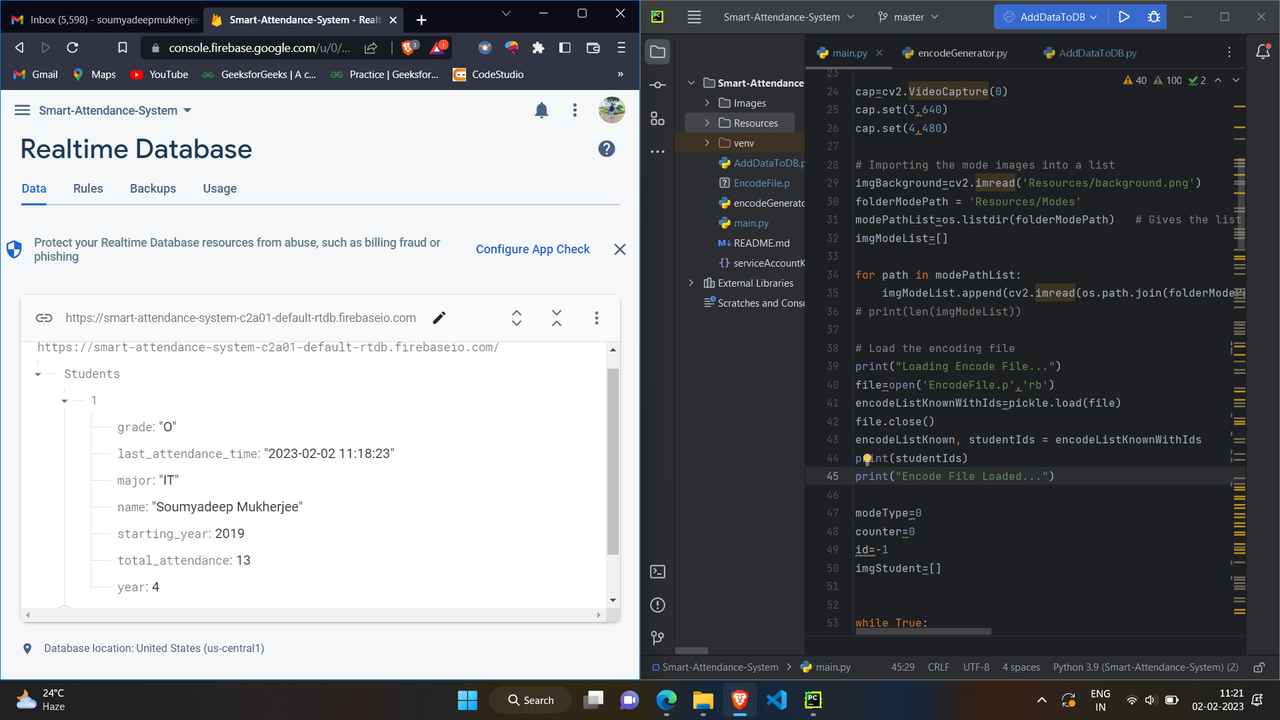1280x720 pixels.
Task: Collapse all database nodes
Action: pyautogui.click(x=557, y=318)
